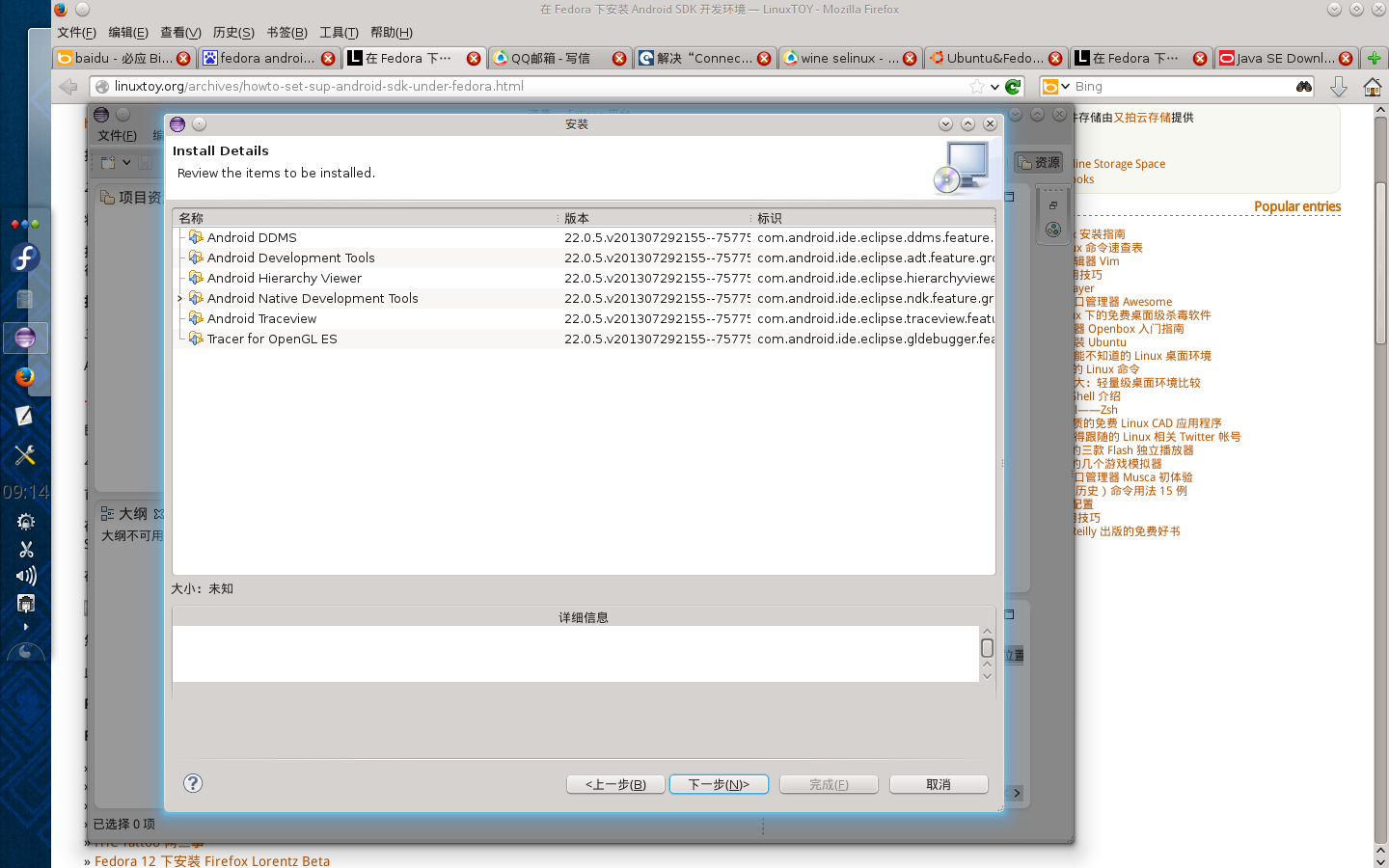
Task: Expand hidden system tray icons arrow
Action: pos(26,627)
